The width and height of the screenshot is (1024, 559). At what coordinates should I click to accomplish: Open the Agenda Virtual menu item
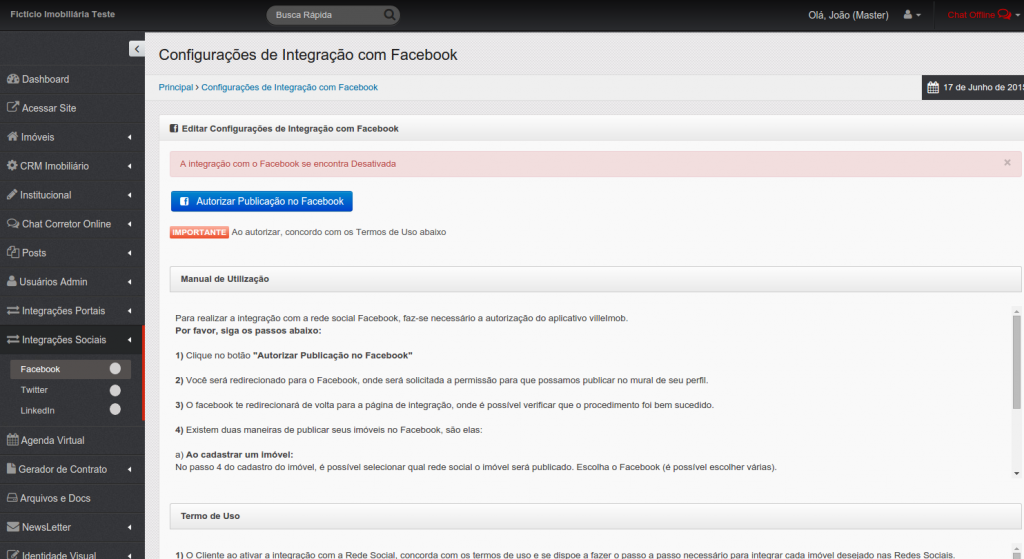[72, 440]
